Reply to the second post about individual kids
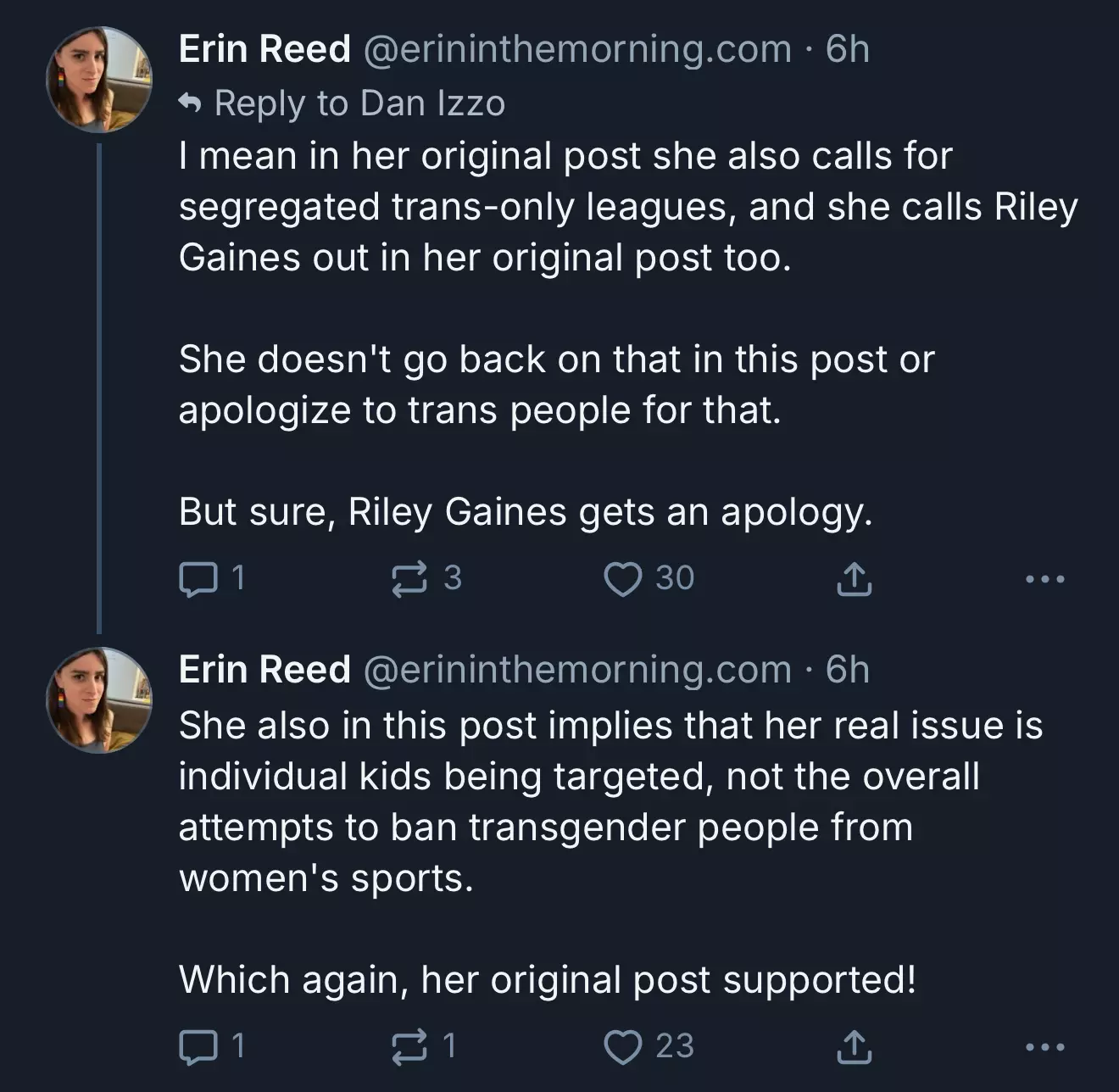This screenshot has height=1092, width=1119. (x=197, y=1047)
